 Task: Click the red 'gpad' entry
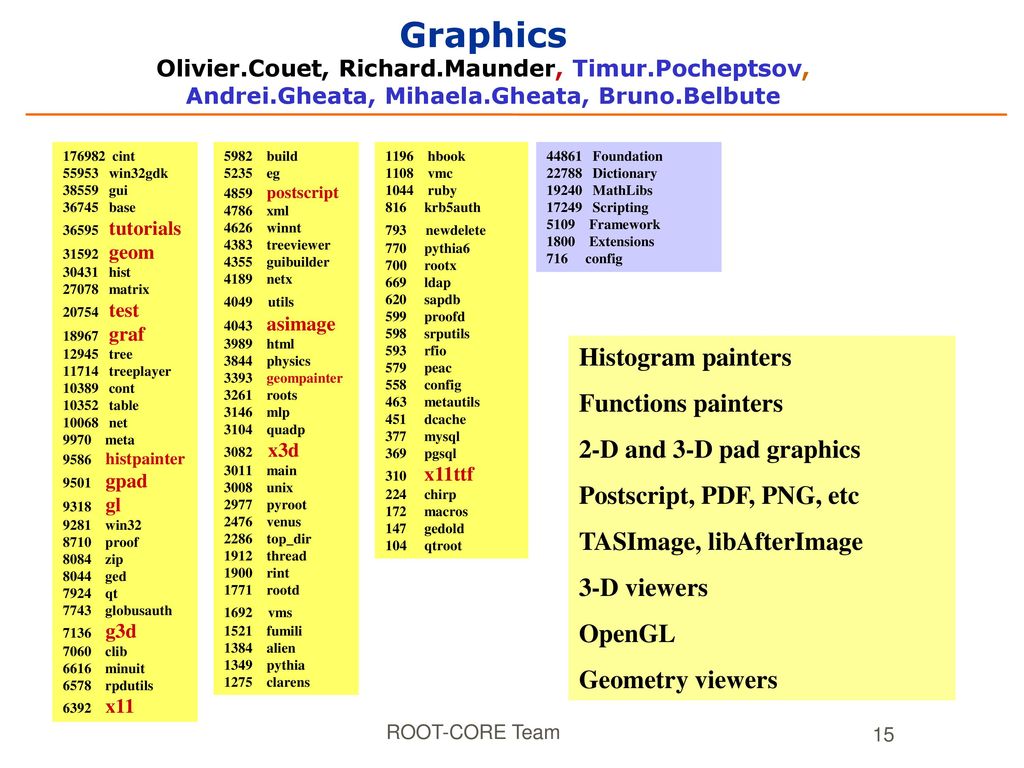(x=126, y=483)
